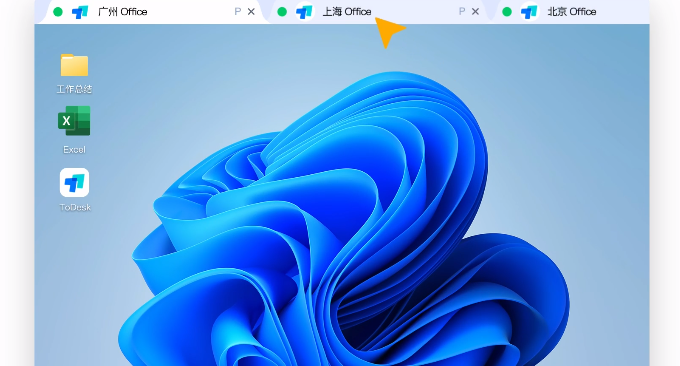Click the ToDesk label text
Viewport: 680px width, 366px height.
point(75,207)
